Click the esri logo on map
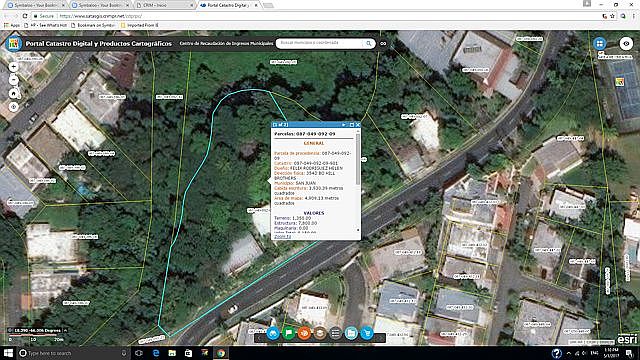Viewport: 640px width, 360px height. tap(627, 339)
